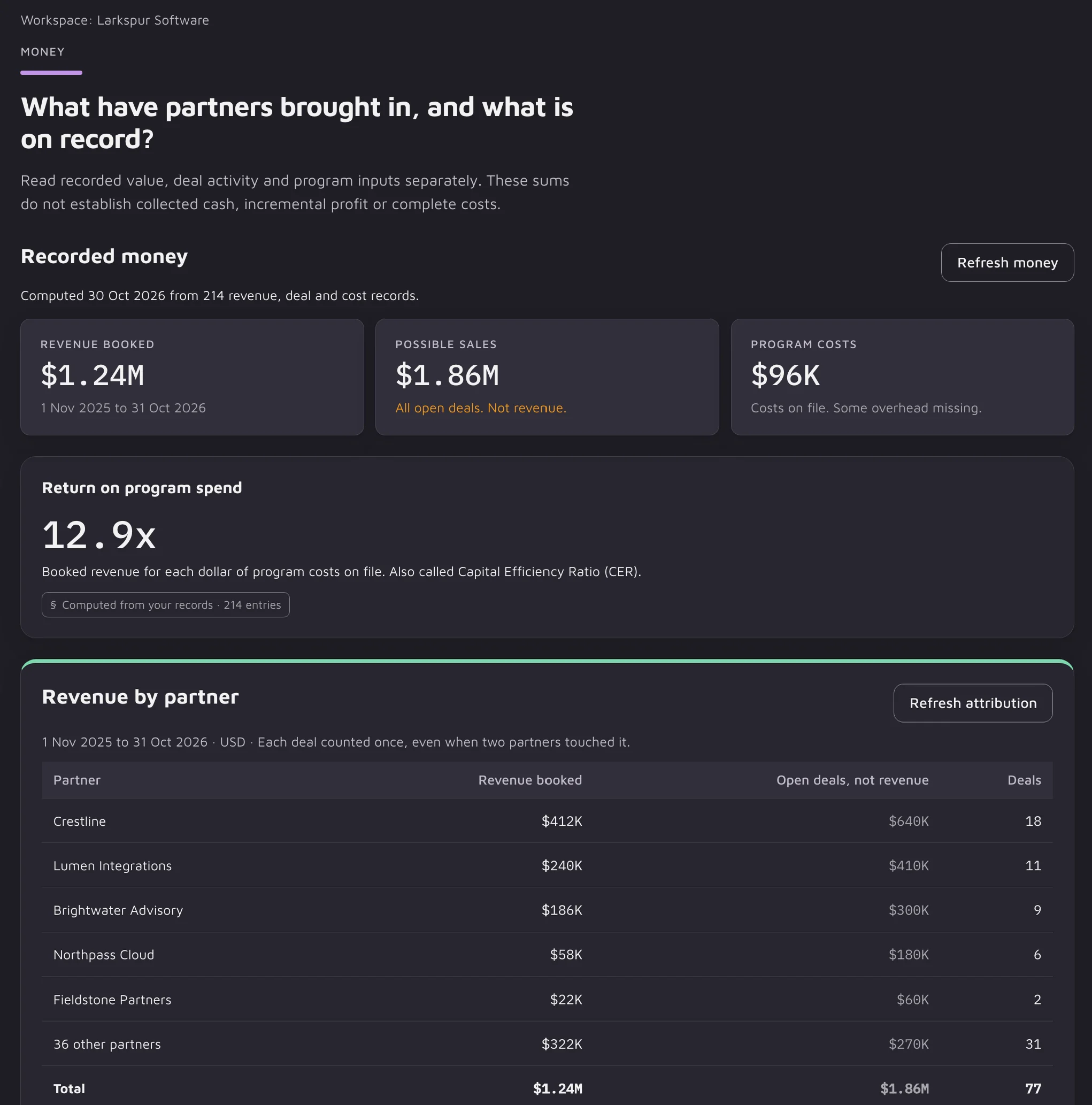Click the Workspace: Larkspur Software label
This screenshot has height=1105, width=1092.
tap(115, 20)
